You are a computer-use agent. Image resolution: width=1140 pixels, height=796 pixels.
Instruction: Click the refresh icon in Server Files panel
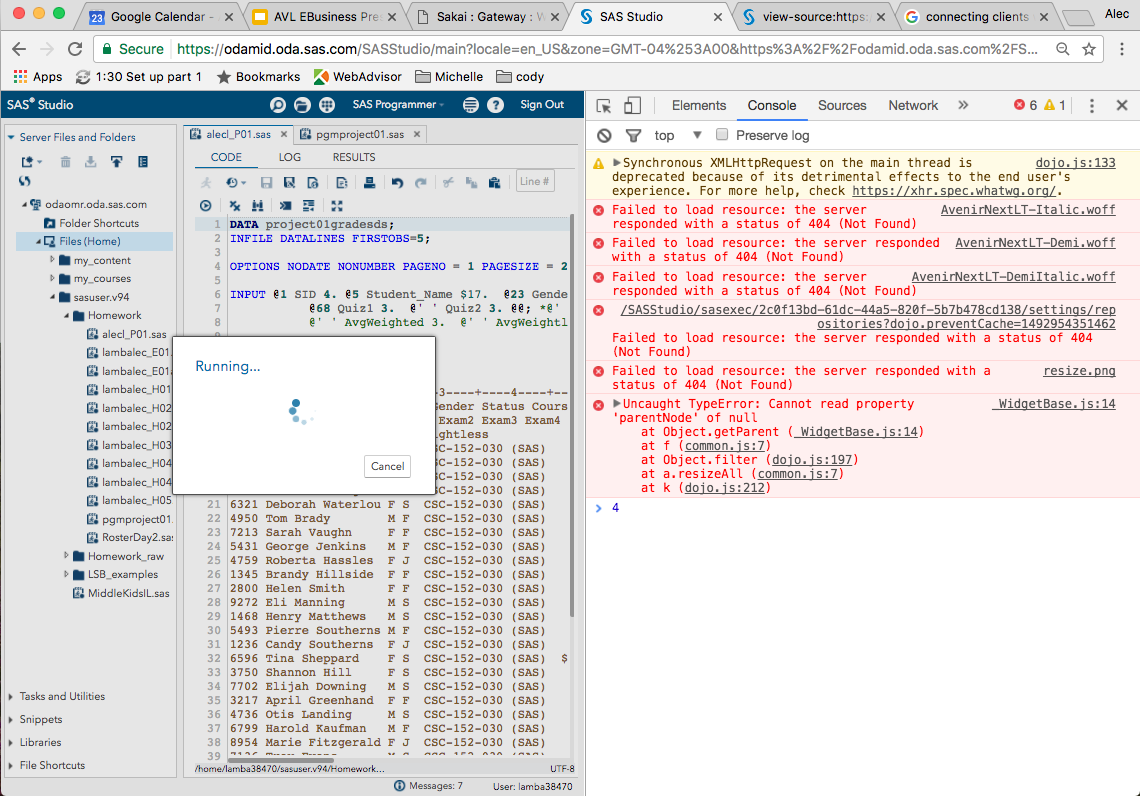(25, 181)
